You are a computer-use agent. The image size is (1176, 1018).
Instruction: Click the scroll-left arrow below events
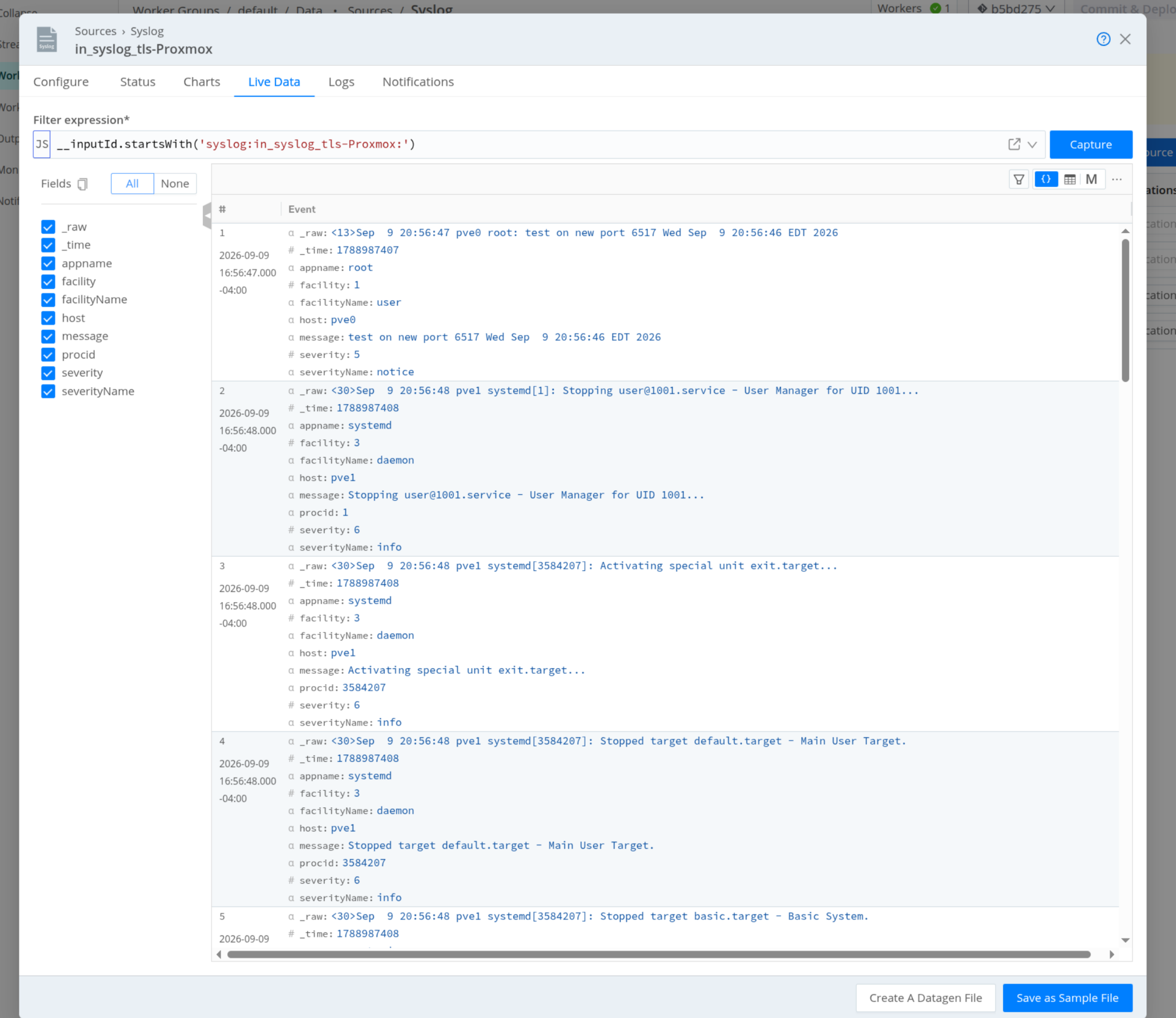[219, 954]
